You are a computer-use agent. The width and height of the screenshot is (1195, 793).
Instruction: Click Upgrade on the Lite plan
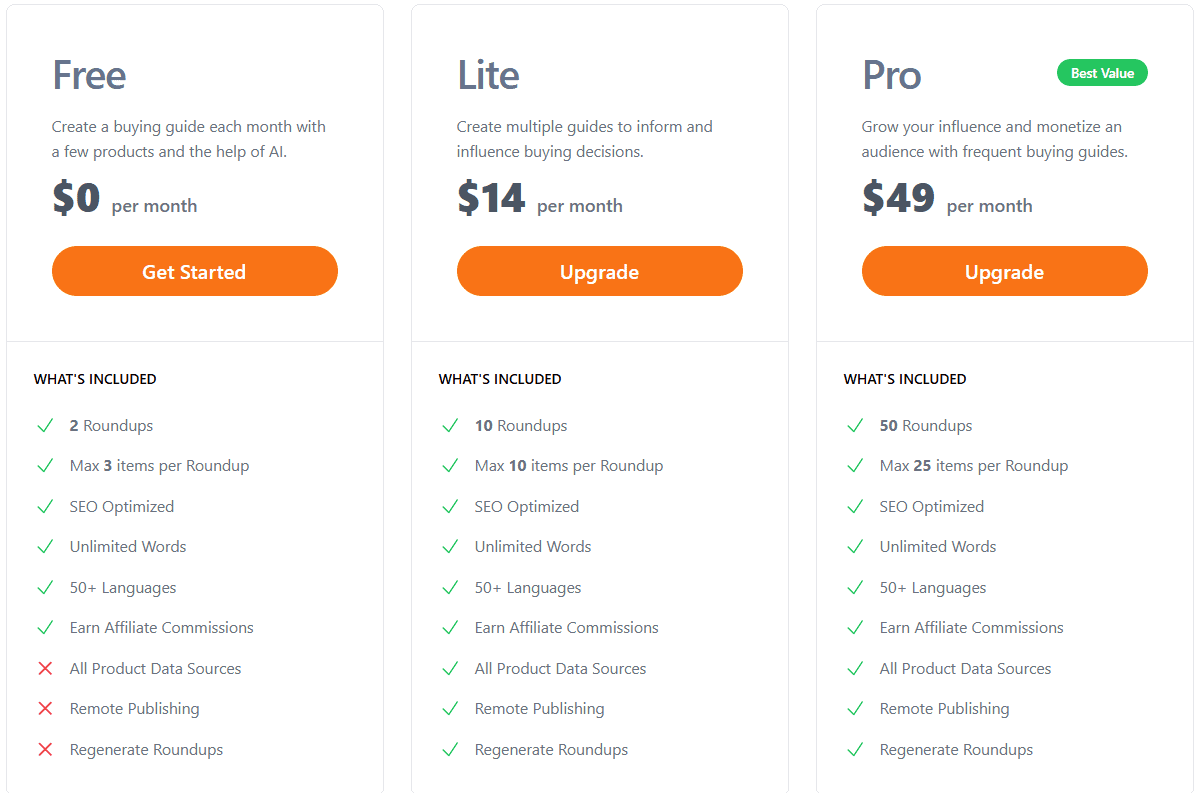tap(599, 271)
